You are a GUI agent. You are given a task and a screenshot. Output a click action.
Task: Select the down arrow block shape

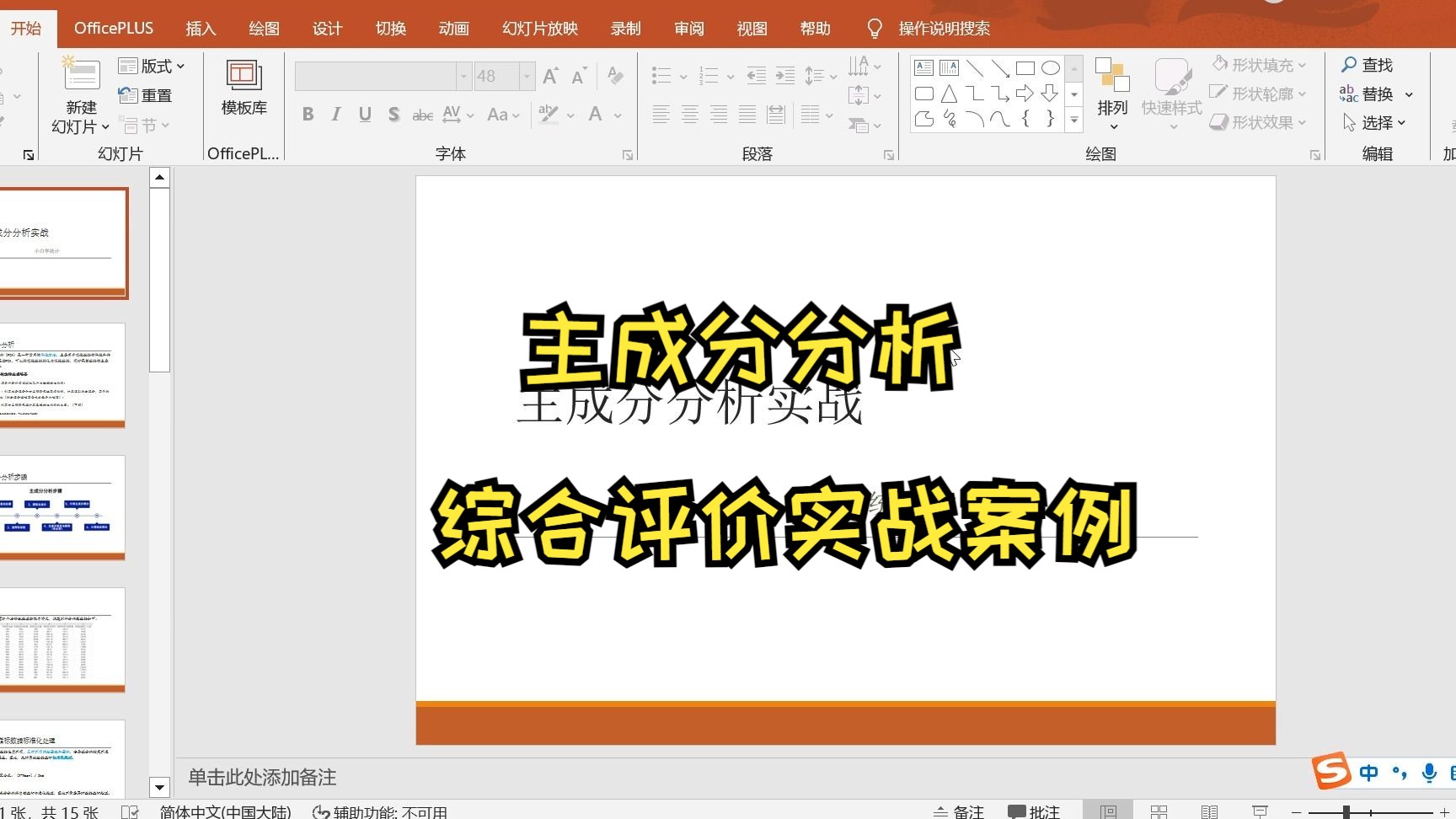tap(1051, 94)
